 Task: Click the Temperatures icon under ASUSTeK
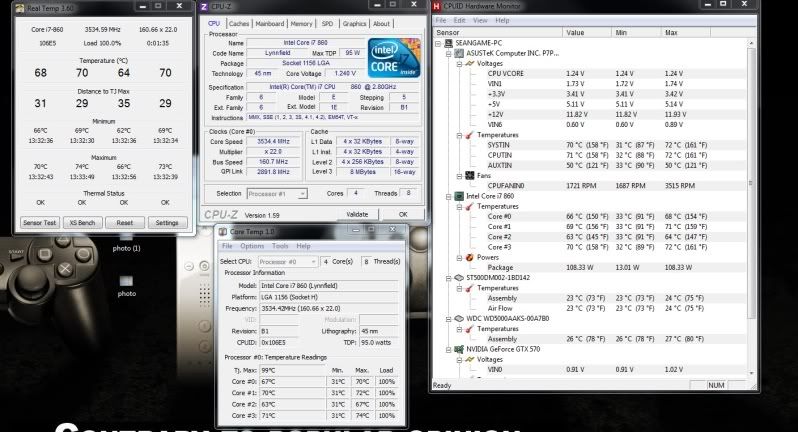click(469, 135)
